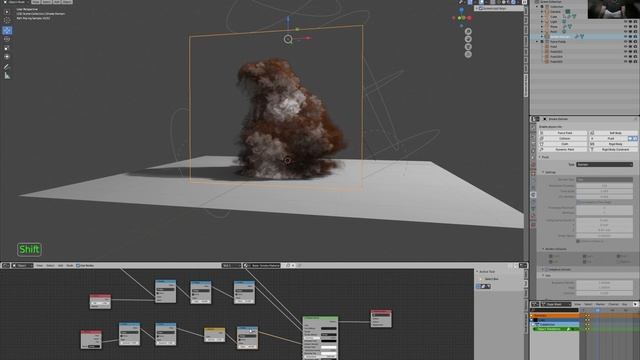Collapse the Force Fields collection arrow
The width and height of the screenshot is (640, 360).
pyautogui.click(x=538, y=42)
